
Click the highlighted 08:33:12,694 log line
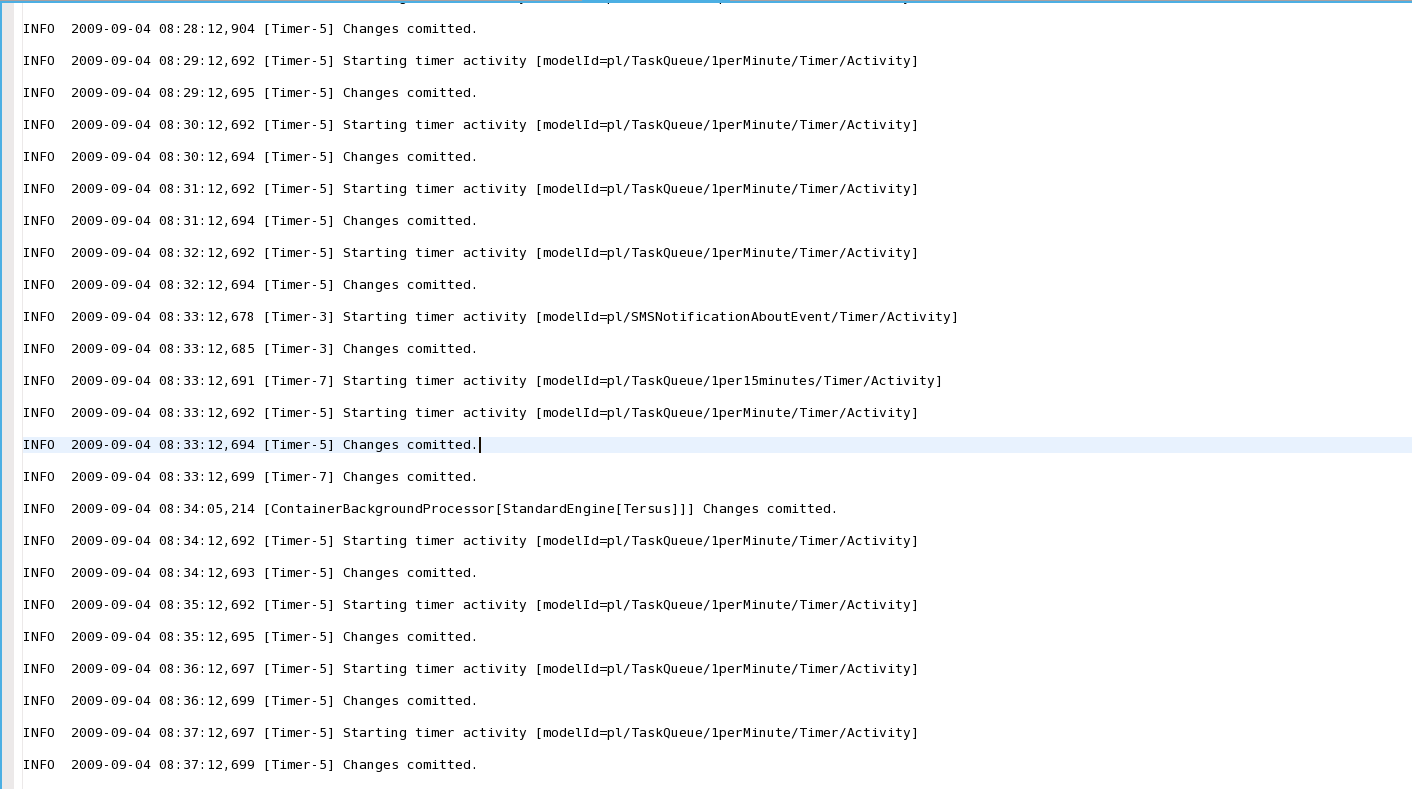[250, 445]
